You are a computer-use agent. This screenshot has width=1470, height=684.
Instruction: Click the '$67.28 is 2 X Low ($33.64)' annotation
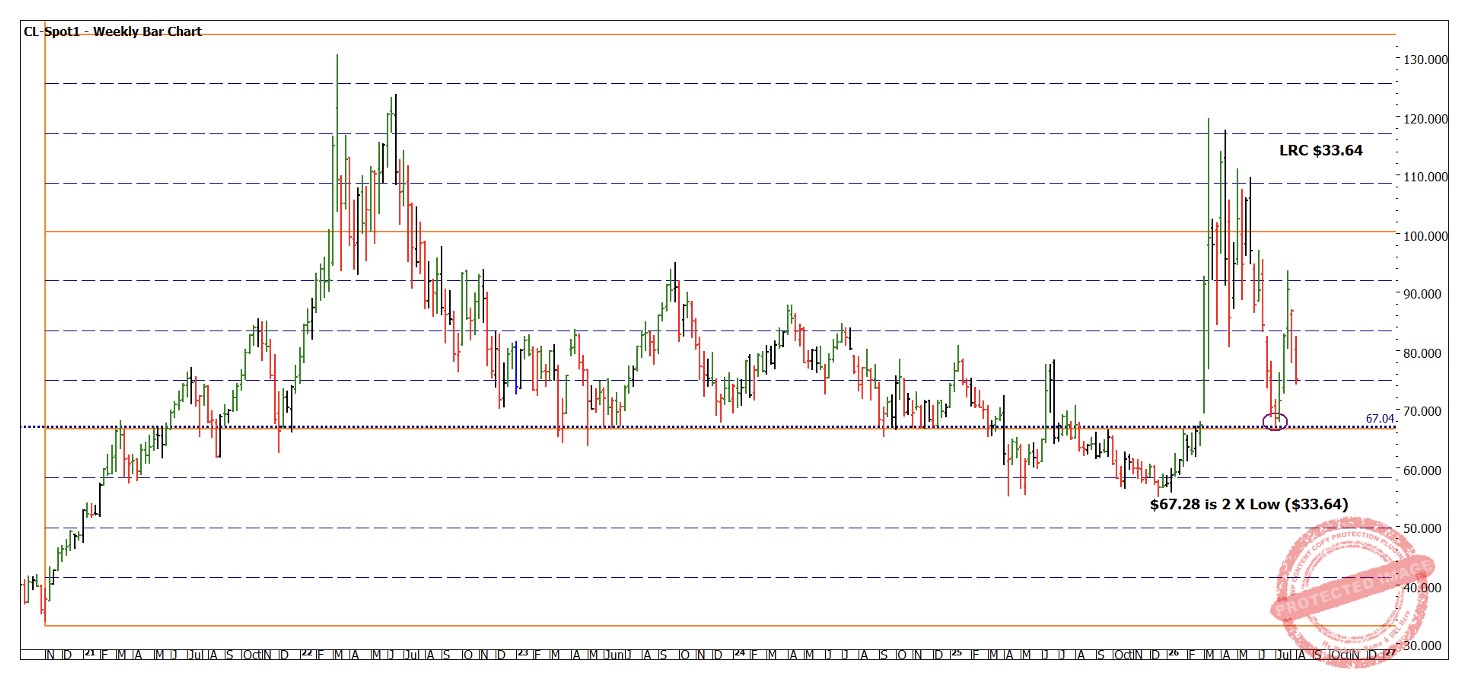point(1249,505)
